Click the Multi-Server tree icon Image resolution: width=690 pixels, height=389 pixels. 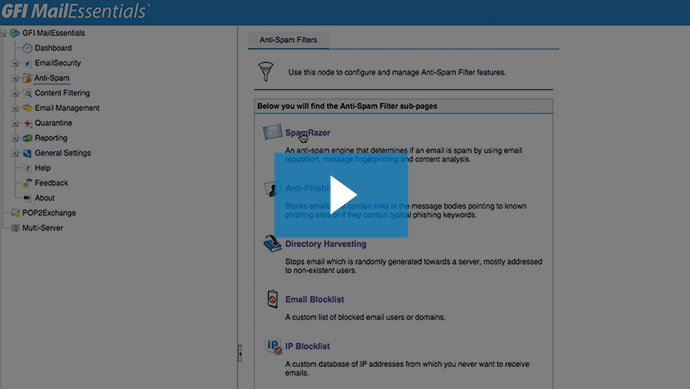(x=15, y=228)
